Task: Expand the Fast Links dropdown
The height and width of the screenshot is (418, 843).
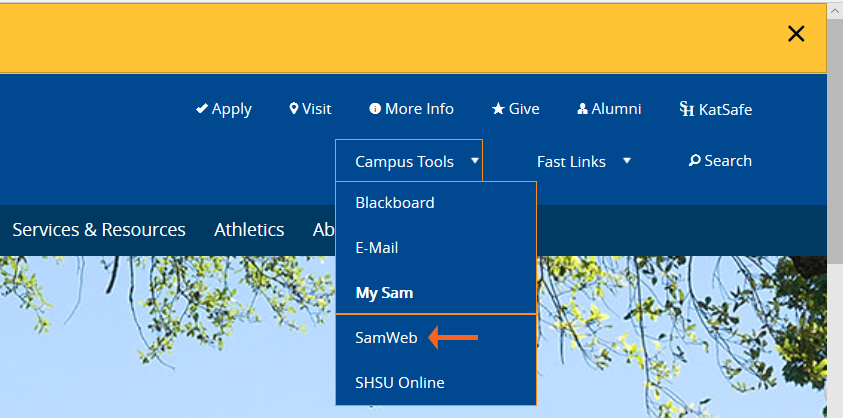Action: 584,161
